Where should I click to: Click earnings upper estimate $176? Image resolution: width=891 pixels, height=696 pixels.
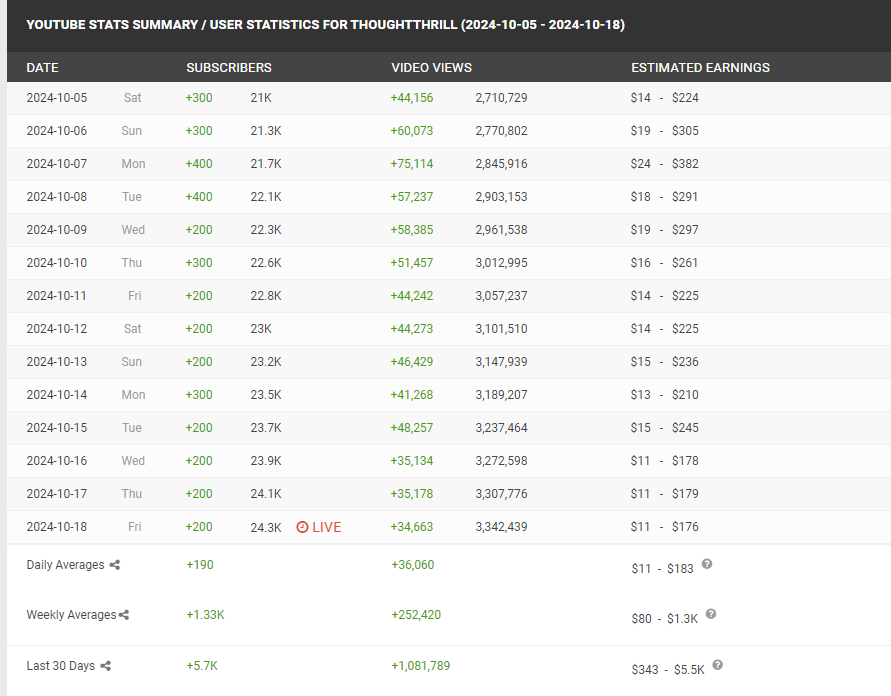(x=685, y=527)
